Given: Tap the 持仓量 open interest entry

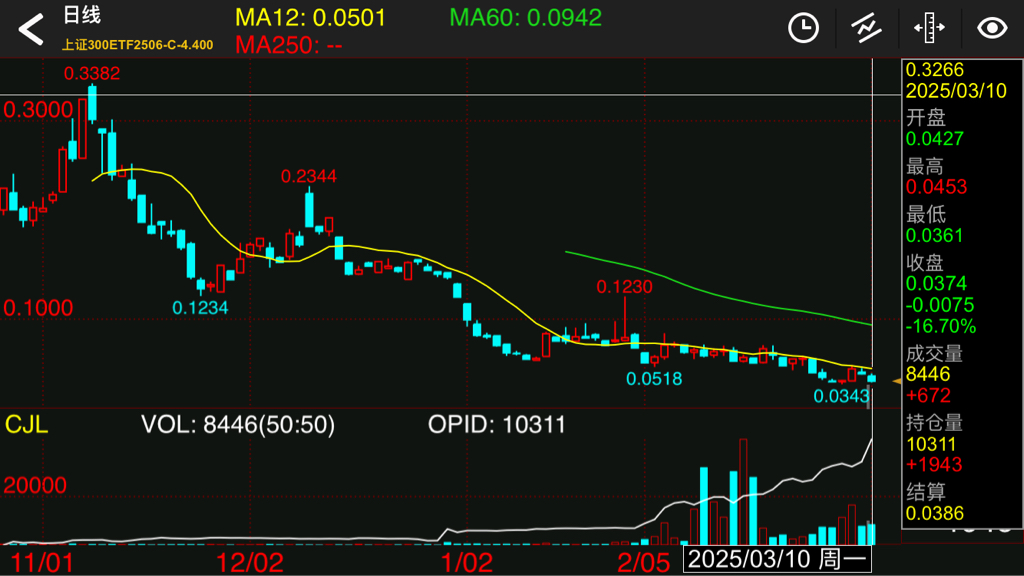Looking at the screenshot, I should point(934,423).
